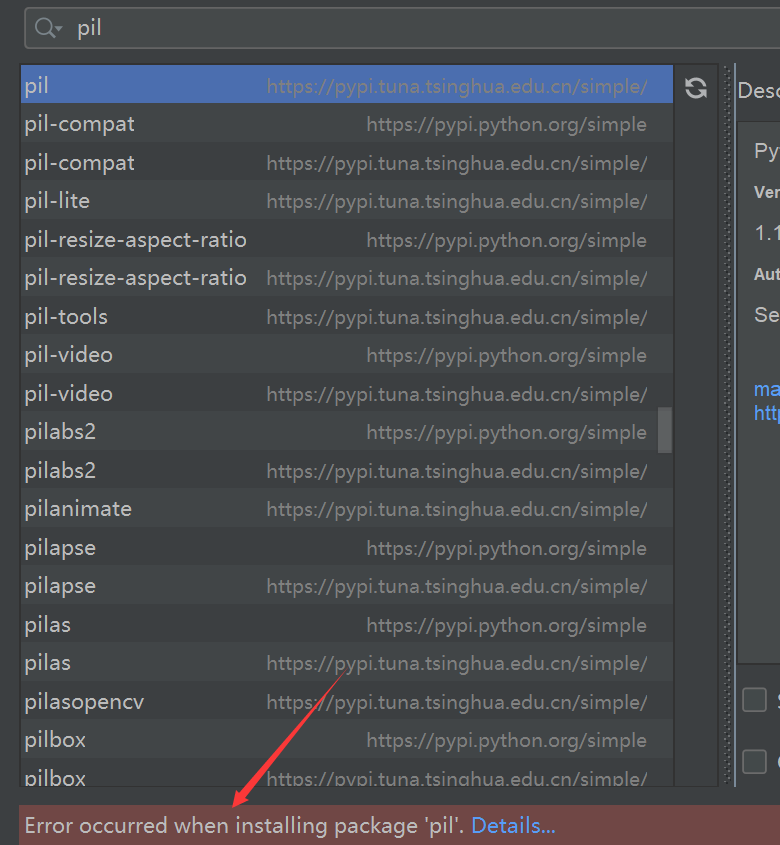Select 'pilabs2' from pypi.python.org
This screenshot has height=845, width=780.
point(347,432)
